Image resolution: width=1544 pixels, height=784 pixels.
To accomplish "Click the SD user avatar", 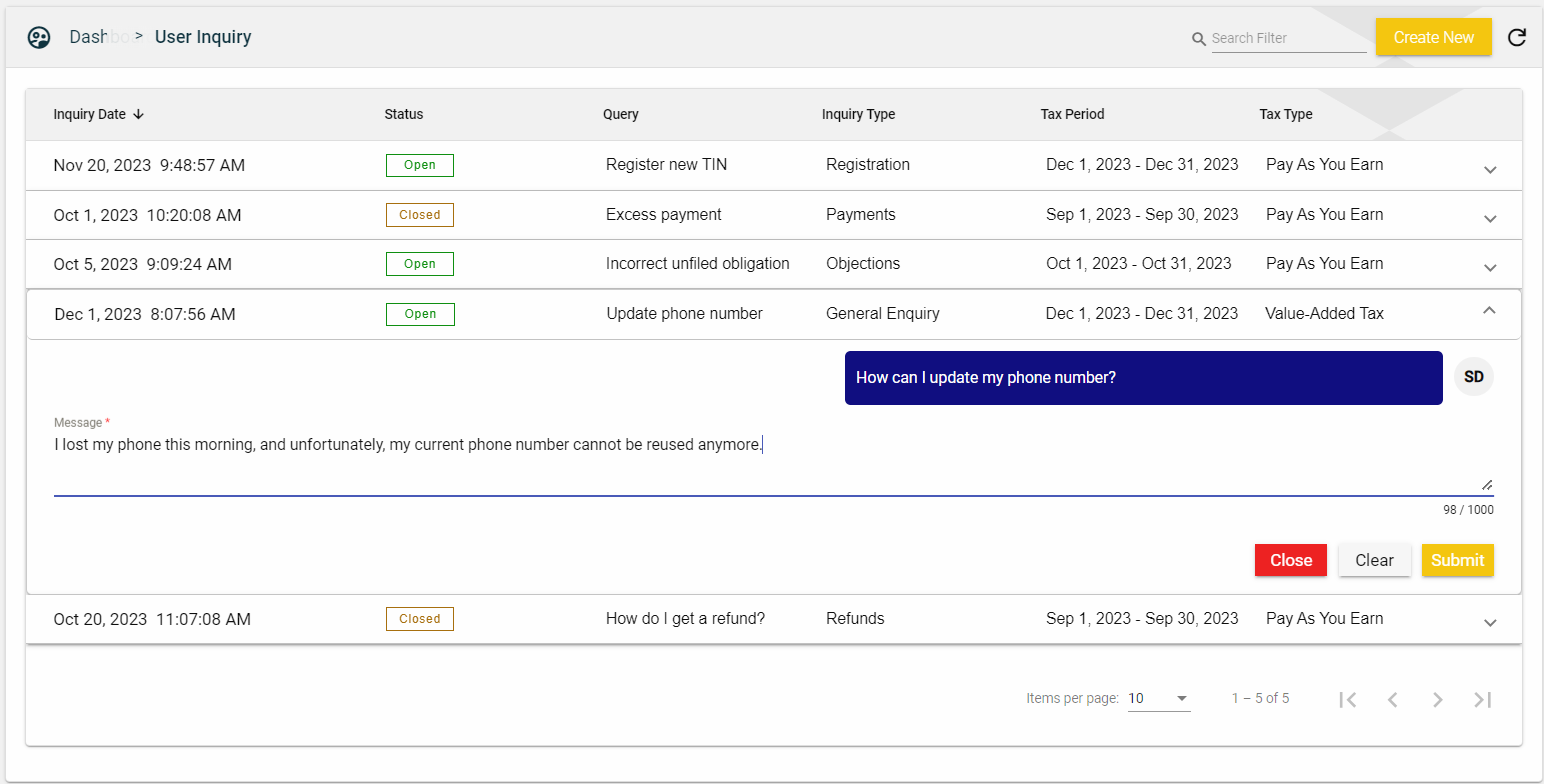I will point(1473,377).
